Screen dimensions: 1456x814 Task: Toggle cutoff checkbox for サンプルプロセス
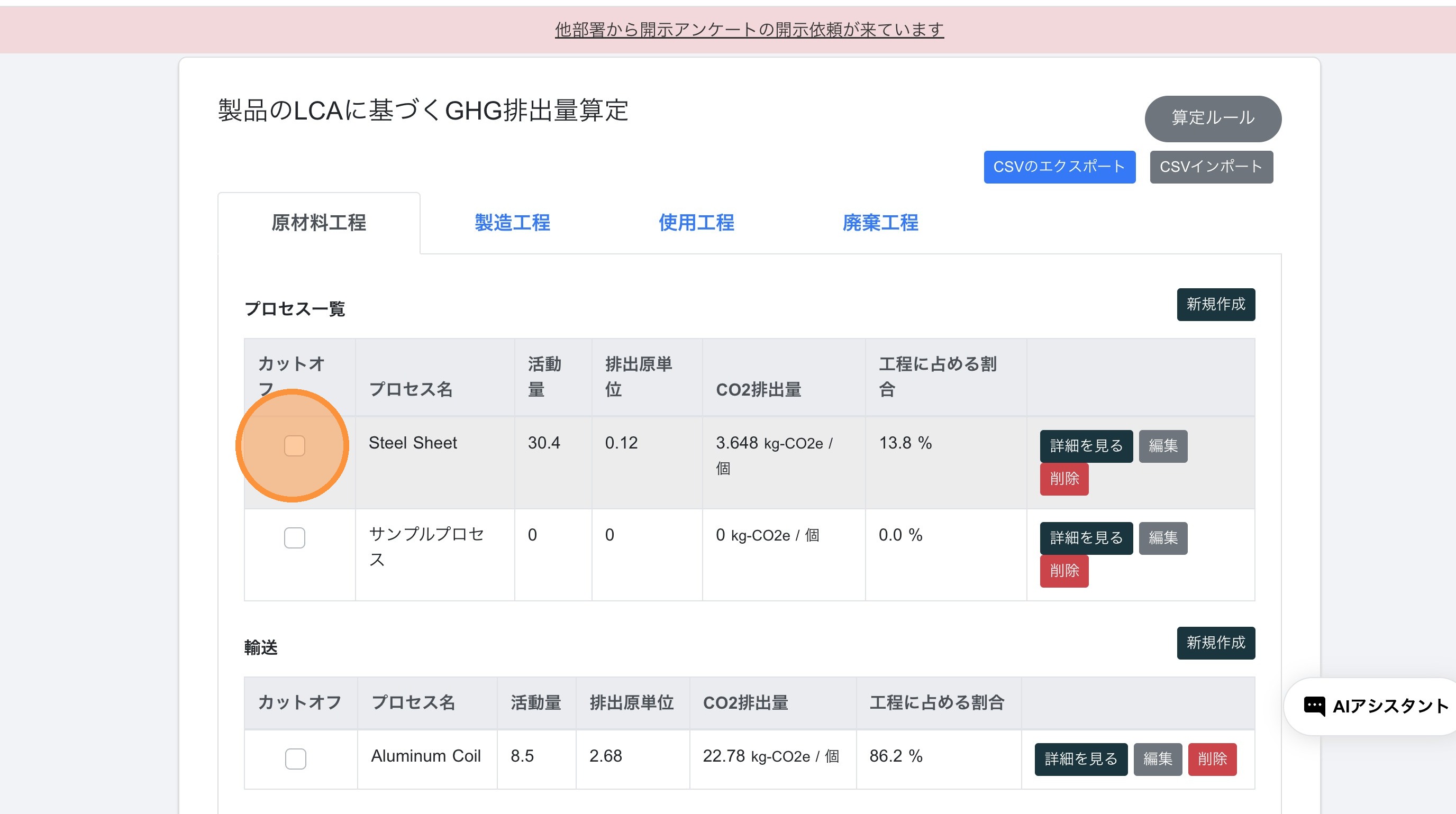[x=295, y=538]
